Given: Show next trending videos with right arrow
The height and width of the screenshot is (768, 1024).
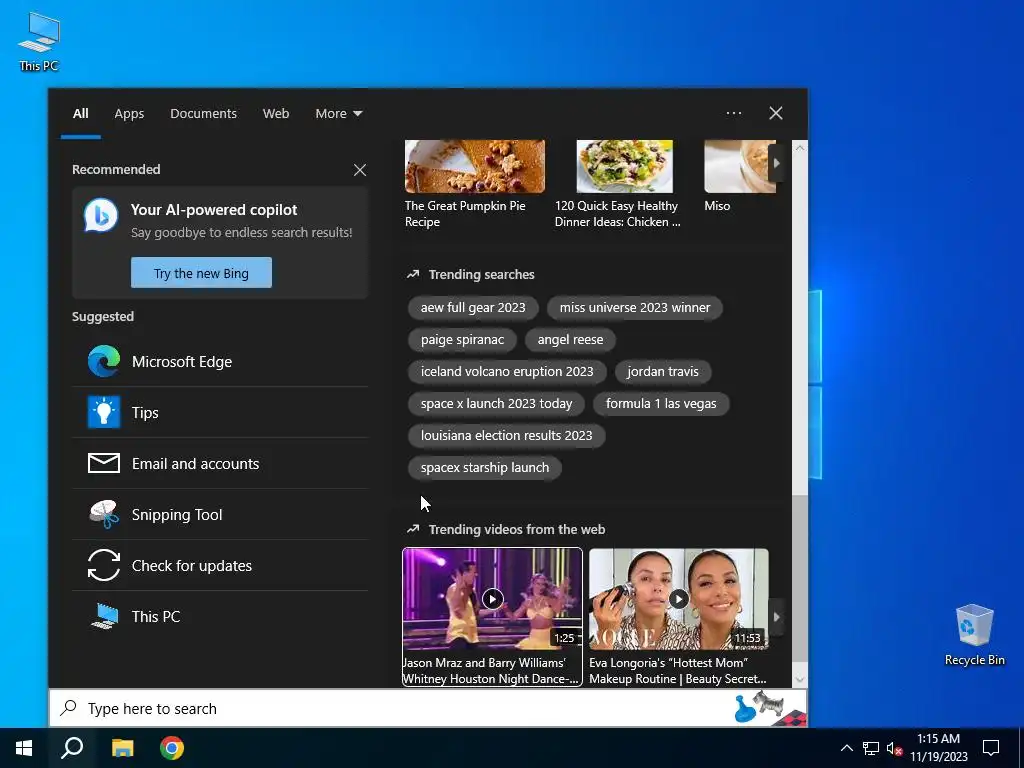Looking at the screenshot, I should (x=776, y=616).
